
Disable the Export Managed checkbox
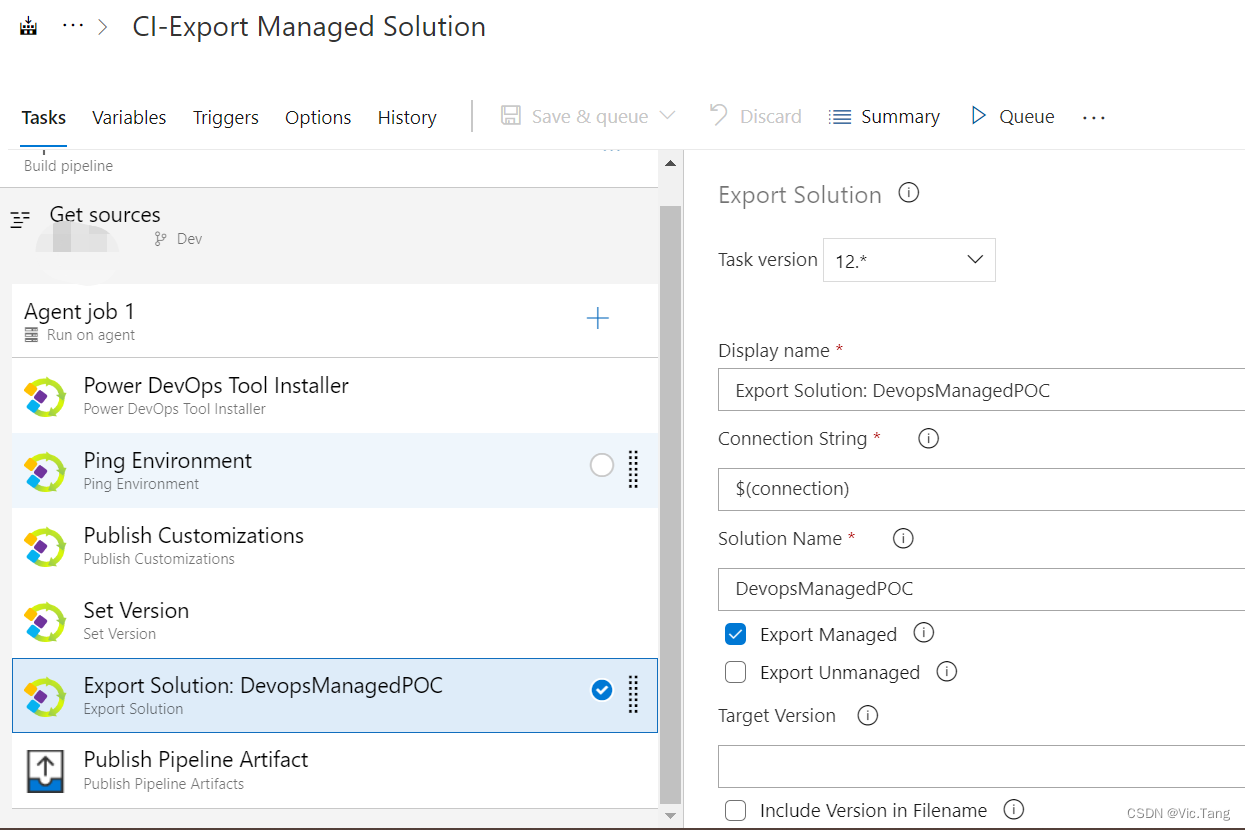[x=736, y=634]
